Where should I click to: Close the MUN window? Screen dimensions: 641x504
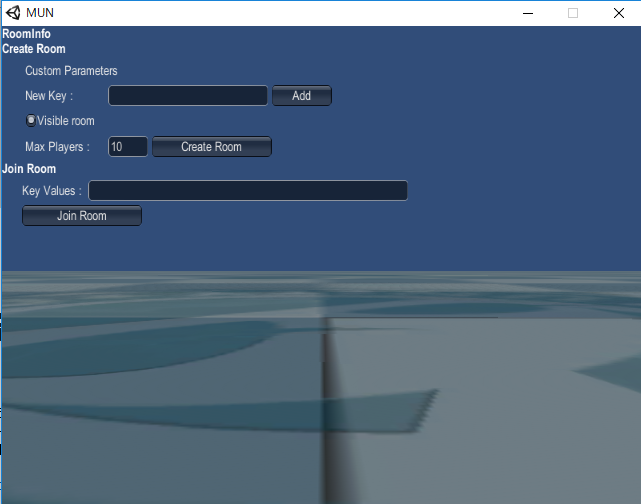point(619,13)
